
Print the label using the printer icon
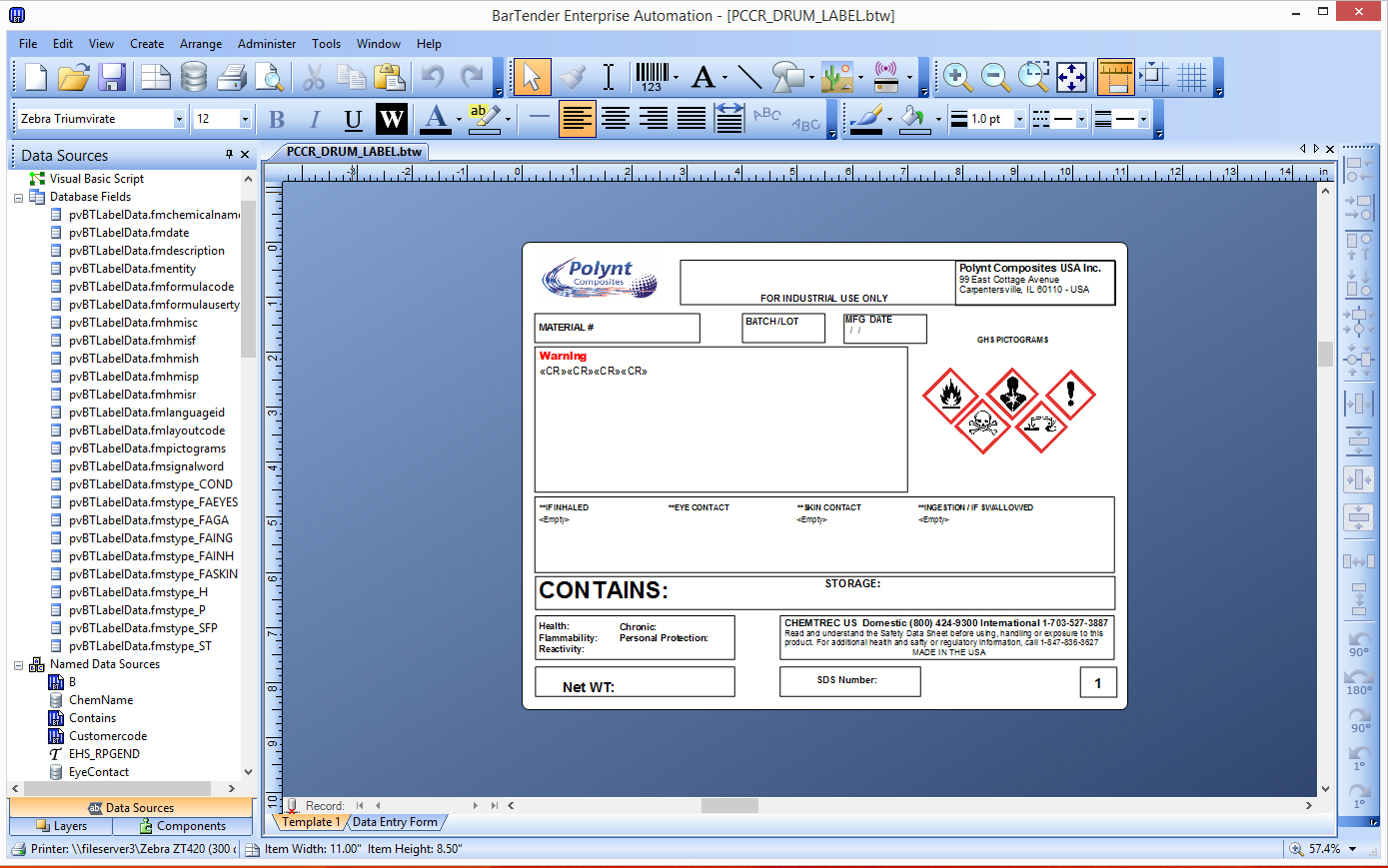pos(232,77)
